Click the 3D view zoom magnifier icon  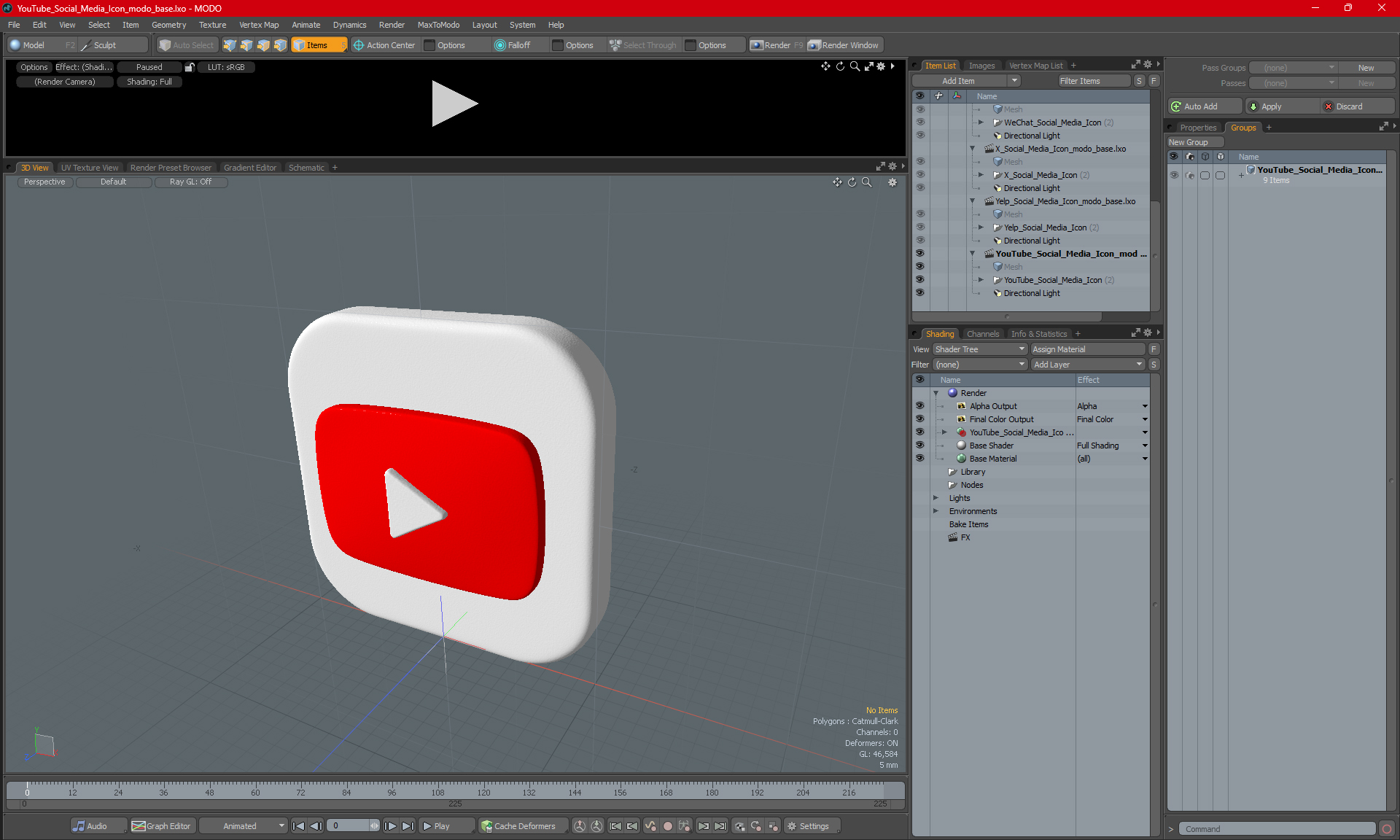point(866,182)
